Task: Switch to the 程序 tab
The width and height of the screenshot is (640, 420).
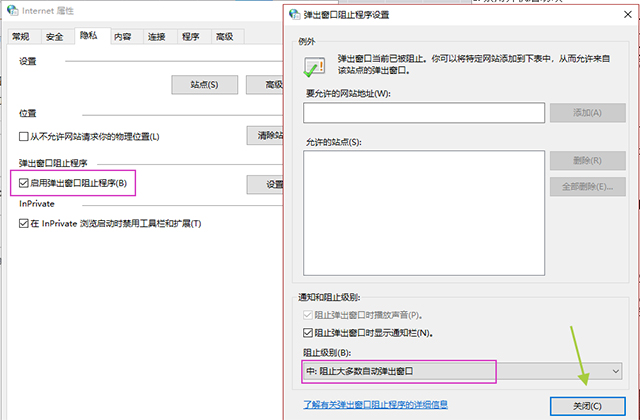Action: click(x=191, y=37)
